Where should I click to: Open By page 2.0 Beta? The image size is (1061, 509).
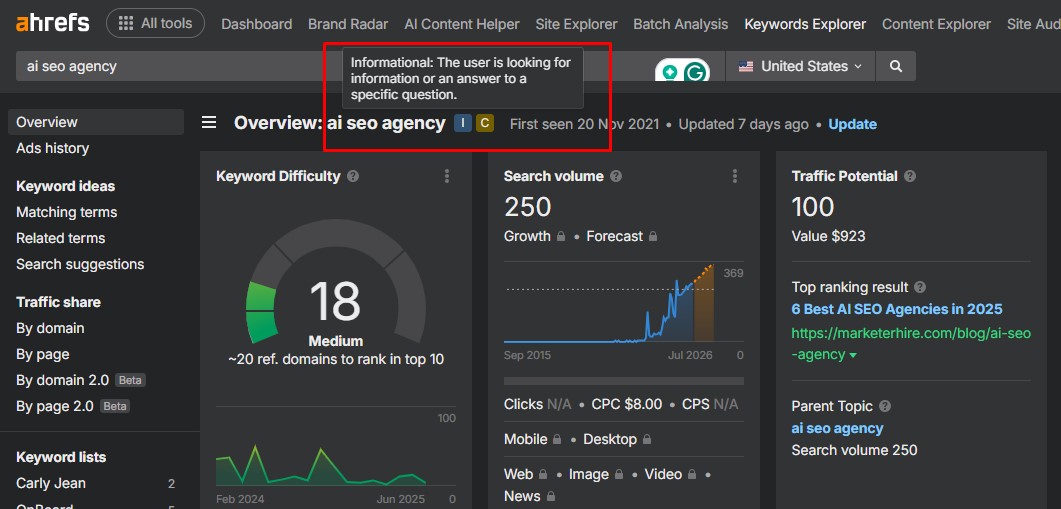click(x=72, y=406)
